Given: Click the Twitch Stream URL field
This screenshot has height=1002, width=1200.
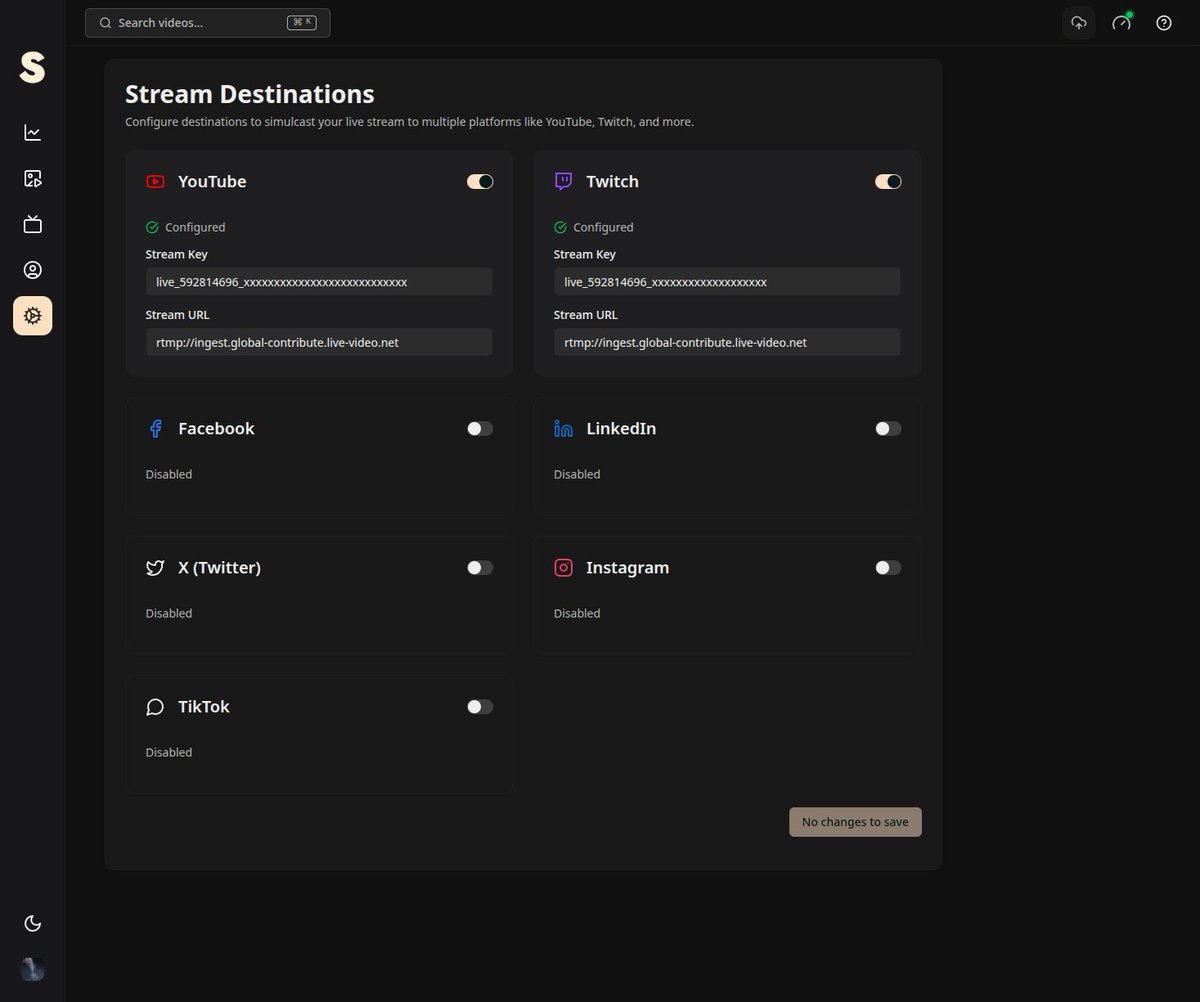Looking at the screenshot, I should pos(727,342).
